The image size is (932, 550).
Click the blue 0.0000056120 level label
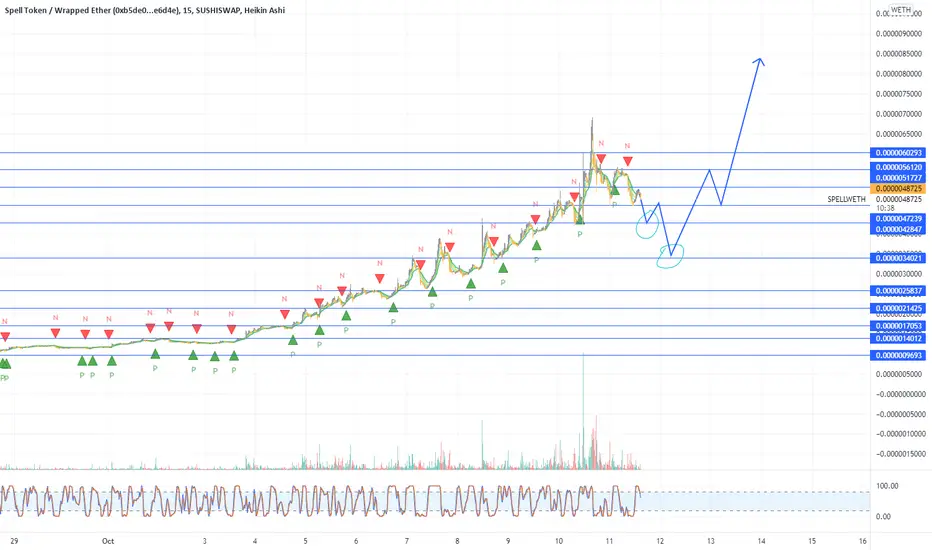click(898, 168)
